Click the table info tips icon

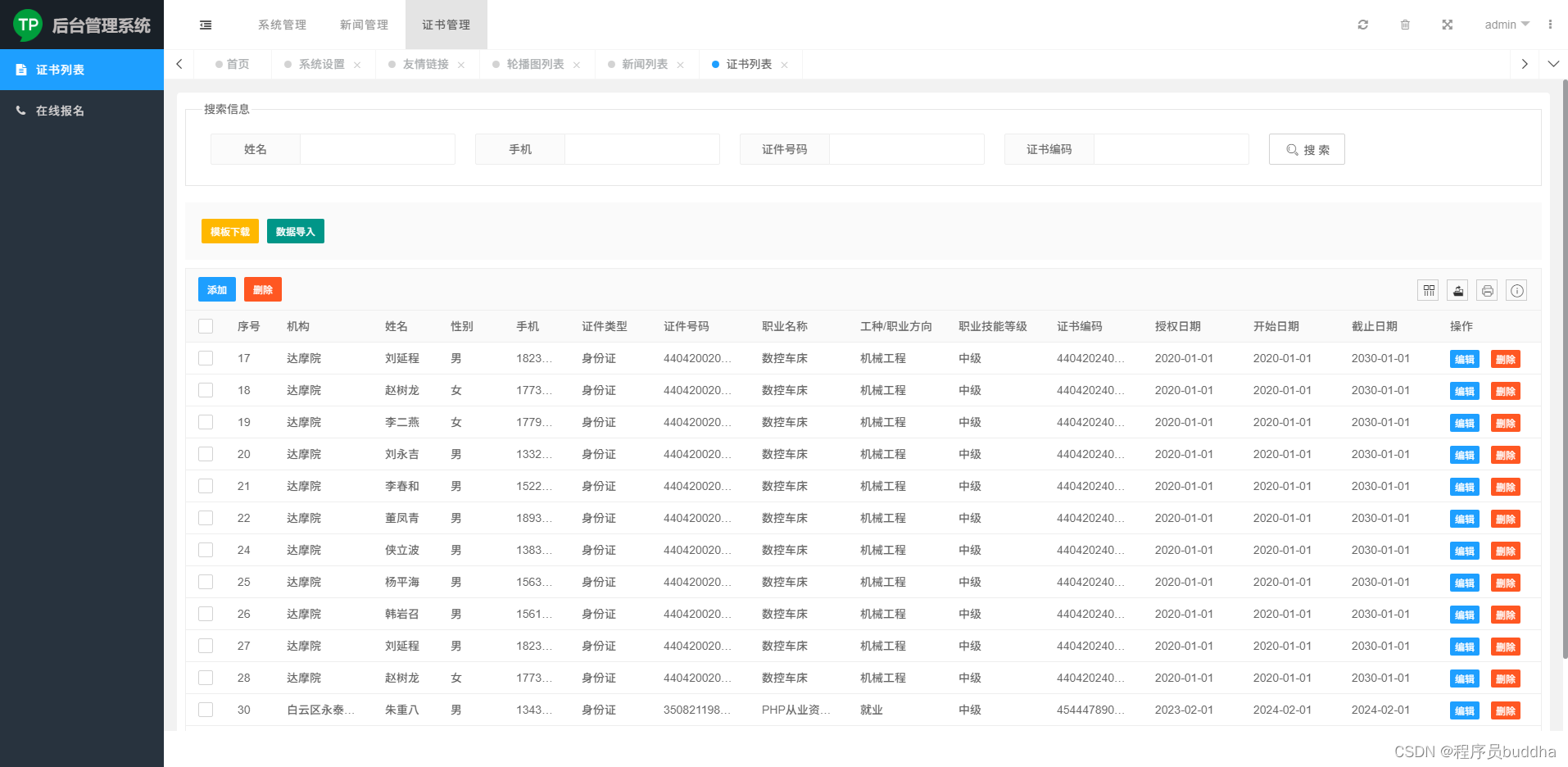point(1517,290)
